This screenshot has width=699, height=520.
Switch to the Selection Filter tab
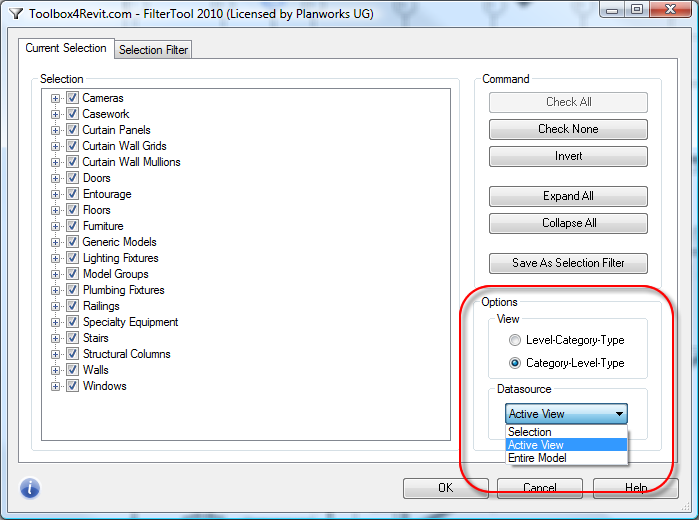tap(154, 50)
